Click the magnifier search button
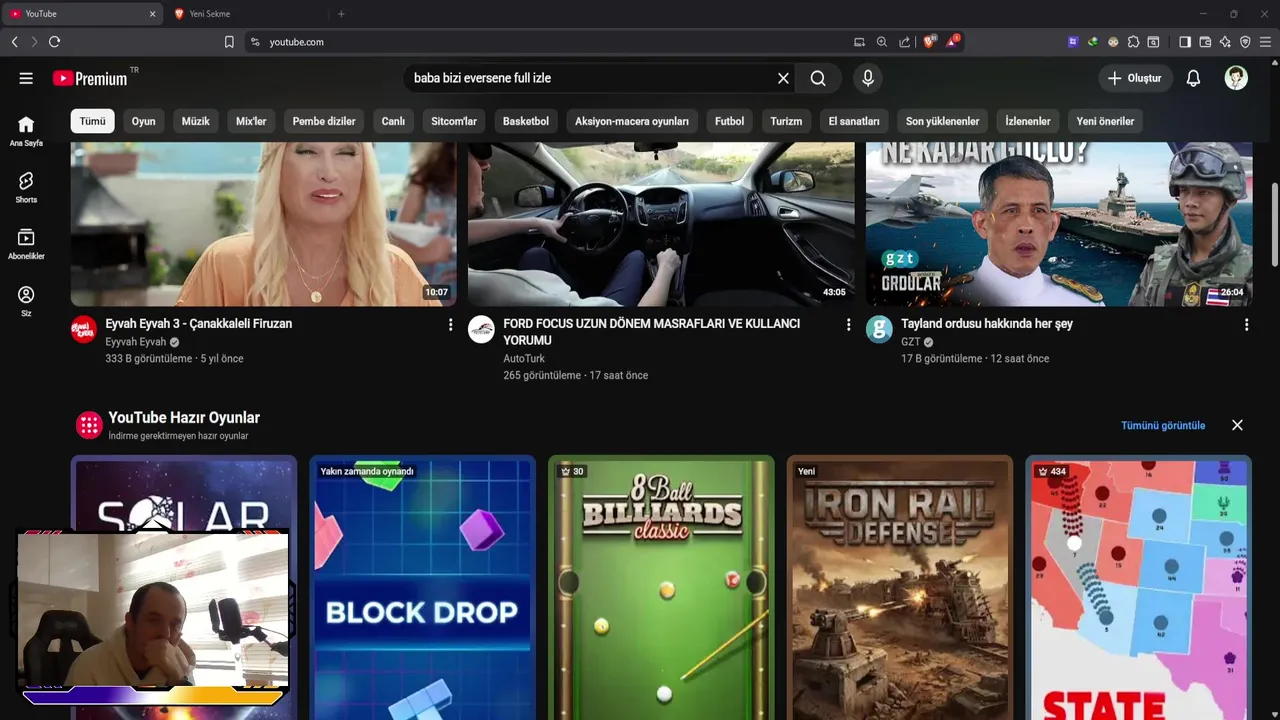The image size is (1280, 720). pyautogui.click(x=818, y=78)
